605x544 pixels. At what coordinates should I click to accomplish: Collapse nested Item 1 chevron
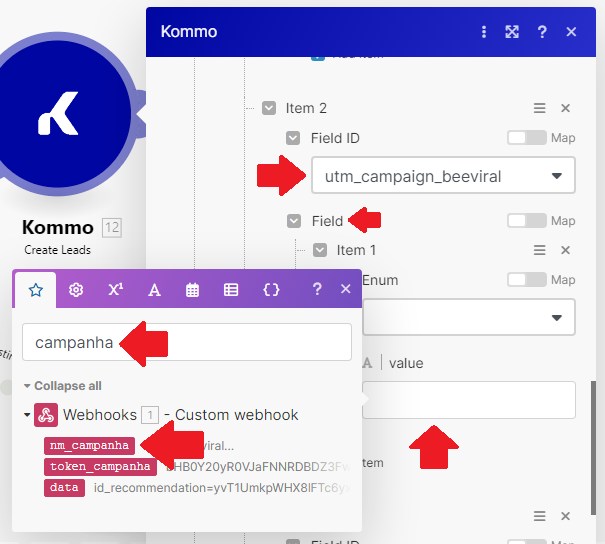tap(320, 250)
